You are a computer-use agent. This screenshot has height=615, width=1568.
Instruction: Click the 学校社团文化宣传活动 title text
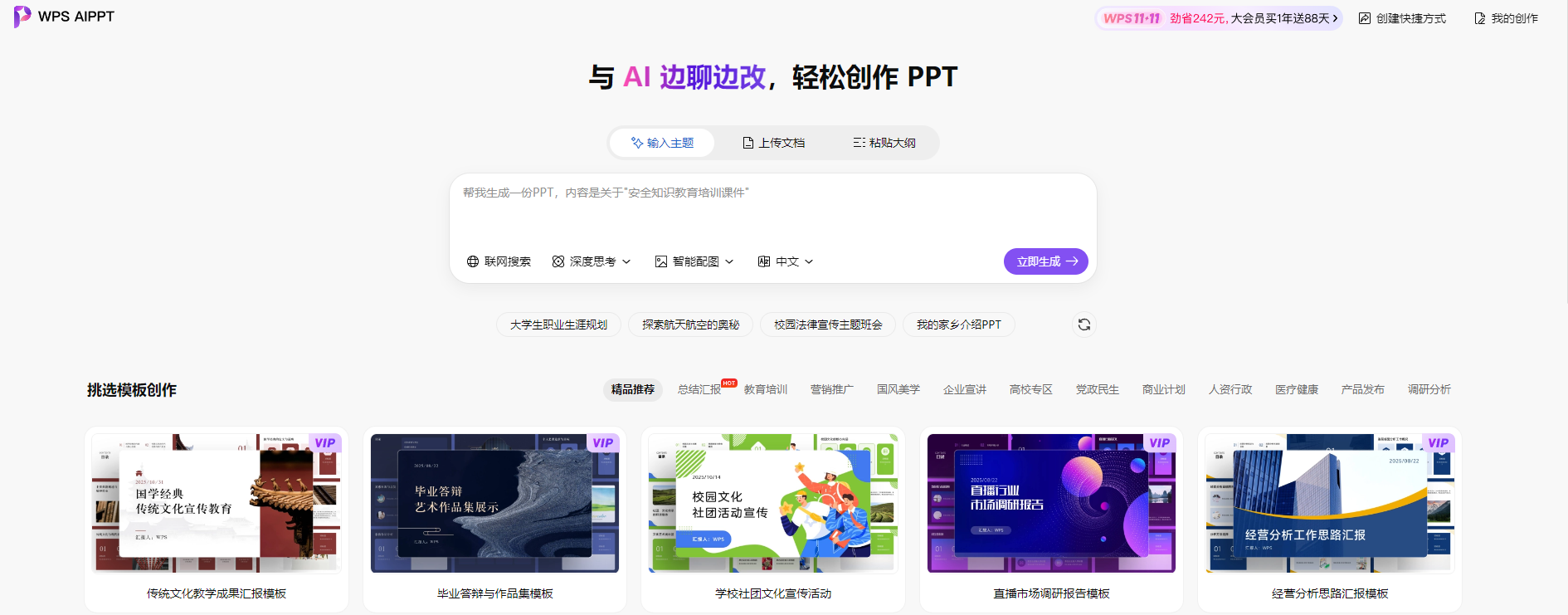pyautogui.click(x=773, y=593)
